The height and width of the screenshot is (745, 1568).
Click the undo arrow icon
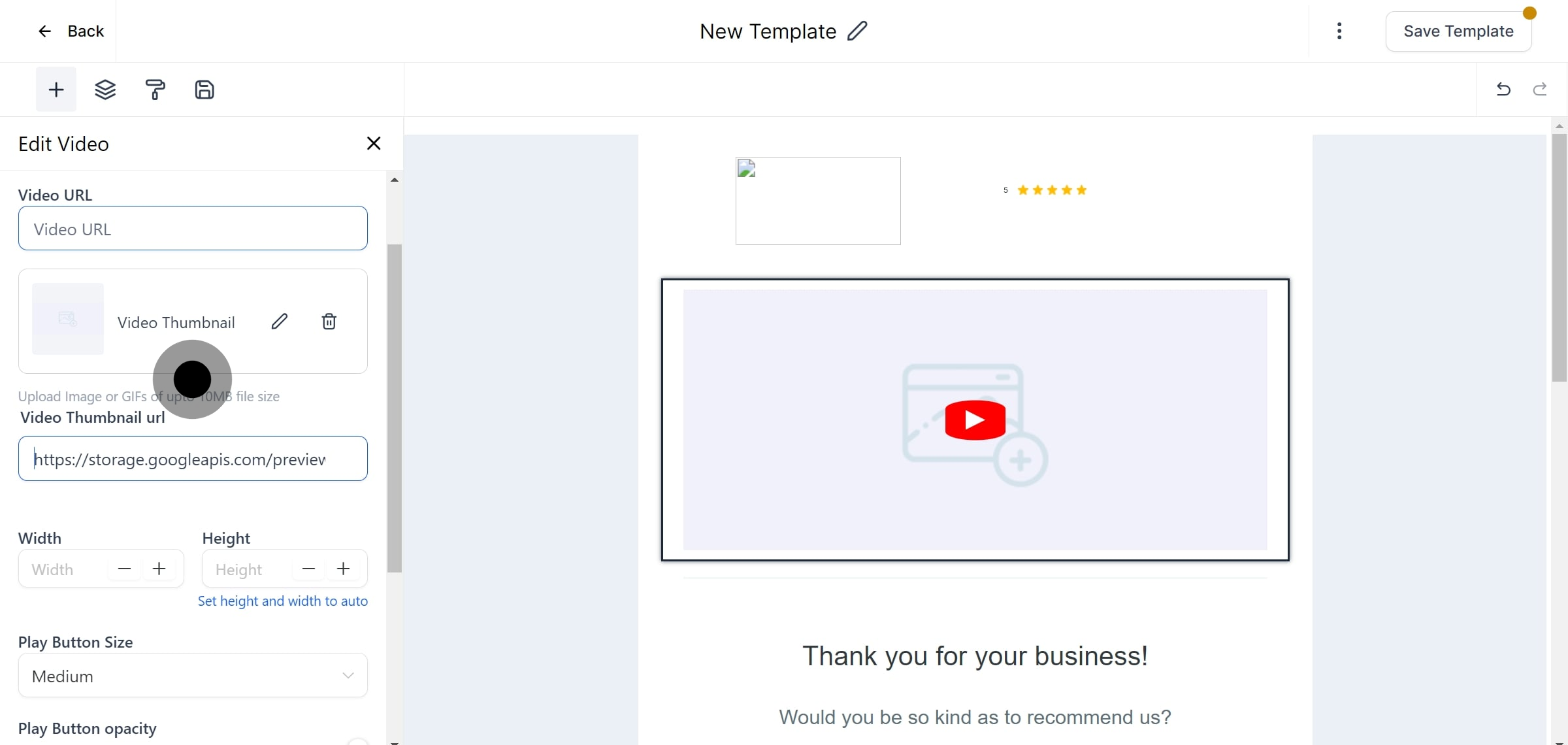(x=1503, y=90)
